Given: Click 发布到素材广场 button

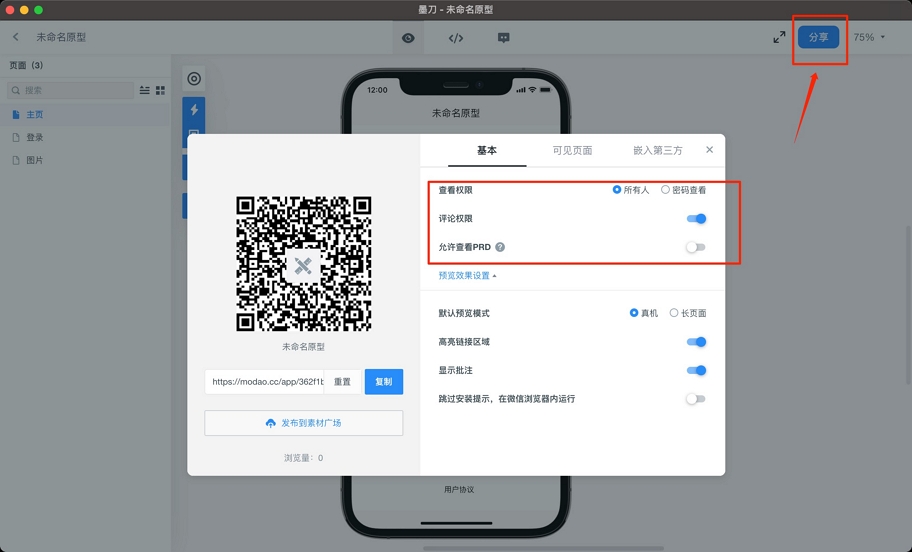Looking at the screenshot, I should pyautogui.click(x=304, y=423).
